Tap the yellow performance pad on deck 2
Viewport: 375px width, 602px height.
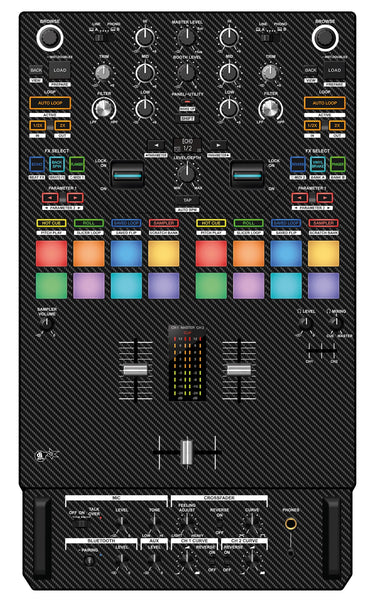(324, 254)
